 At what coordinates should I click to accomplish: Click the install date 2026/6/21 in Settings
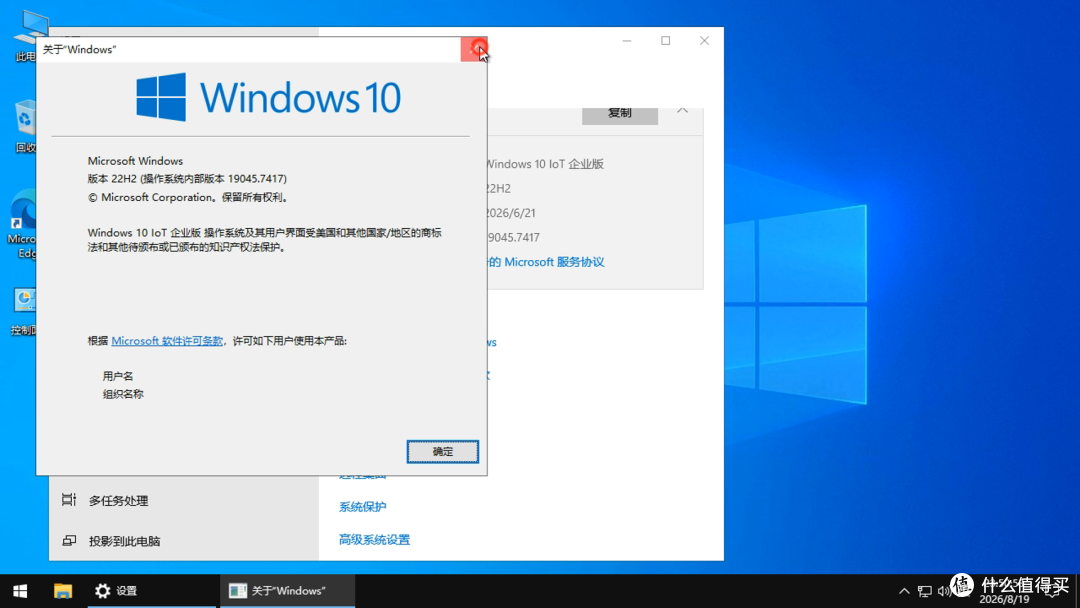(x=510, y=213)
